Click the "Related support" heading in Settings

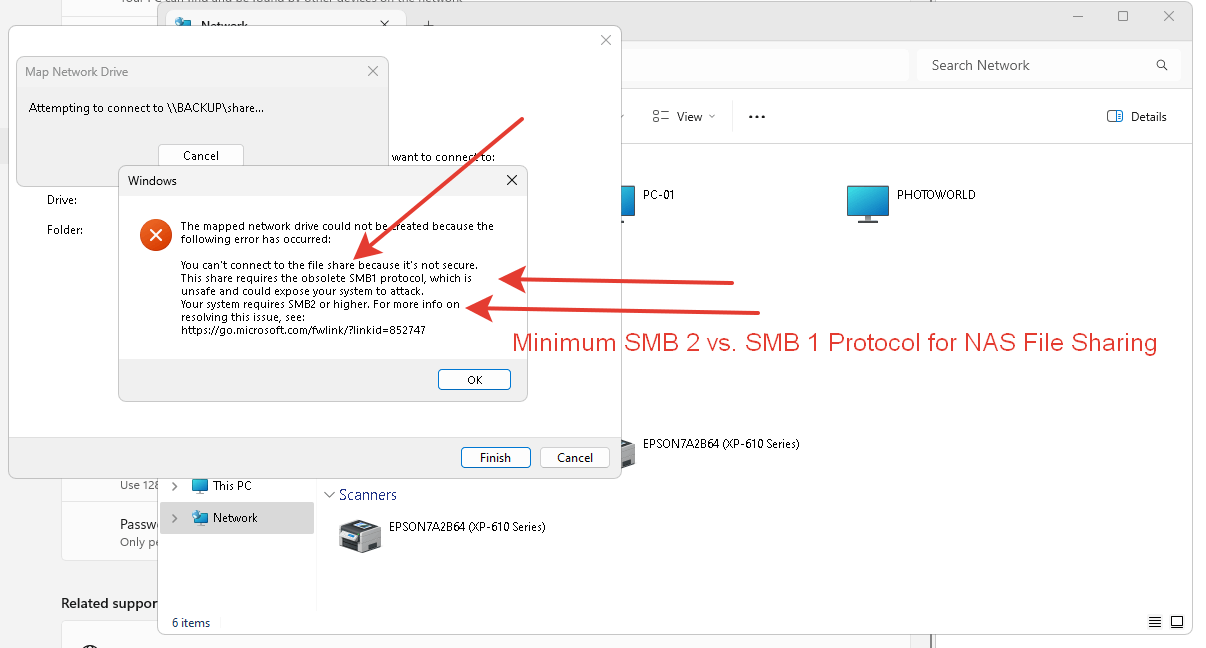tap(110, 603)
